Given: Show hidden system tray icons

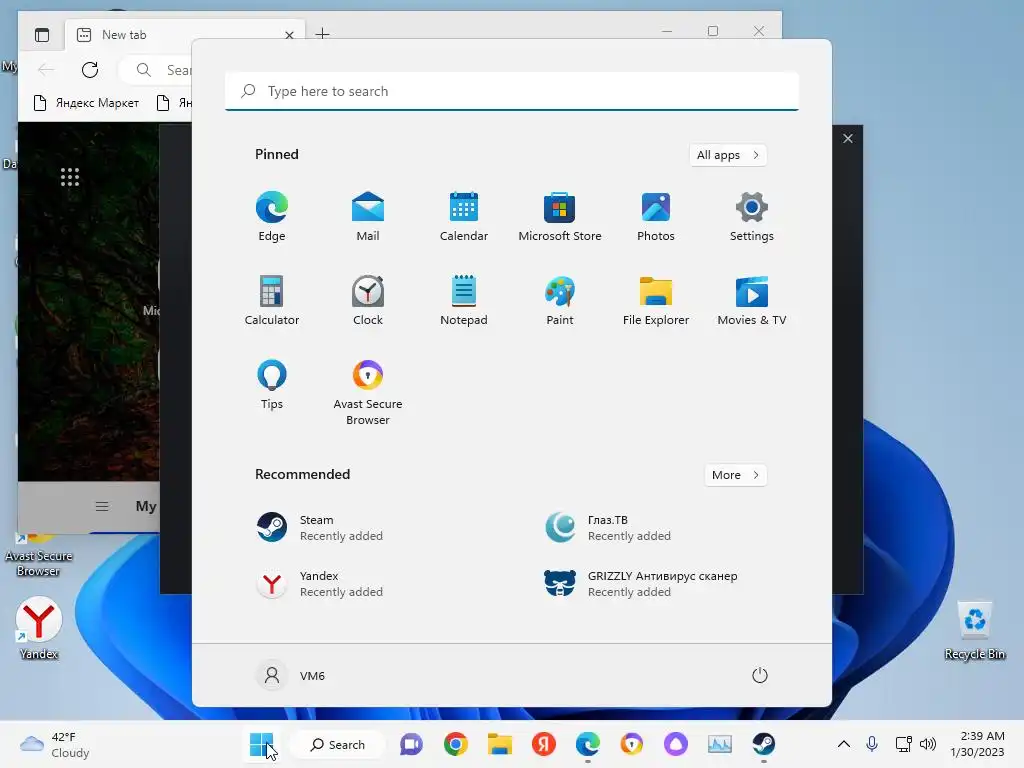Looking at the screenshot, I should click(x=844, y=744).
